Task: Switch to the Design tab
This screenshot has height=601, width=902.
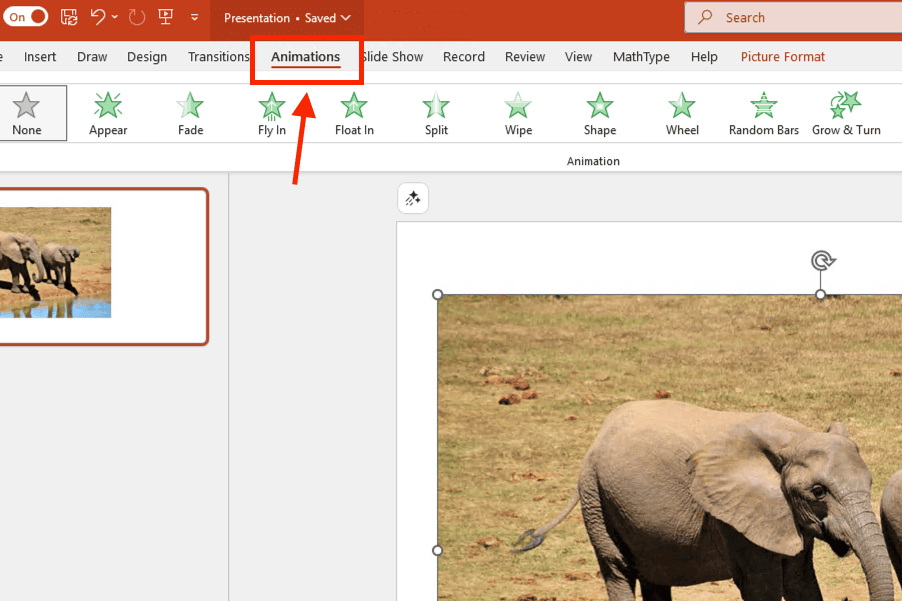Action: pyautogui.click(x=147, y=57)
